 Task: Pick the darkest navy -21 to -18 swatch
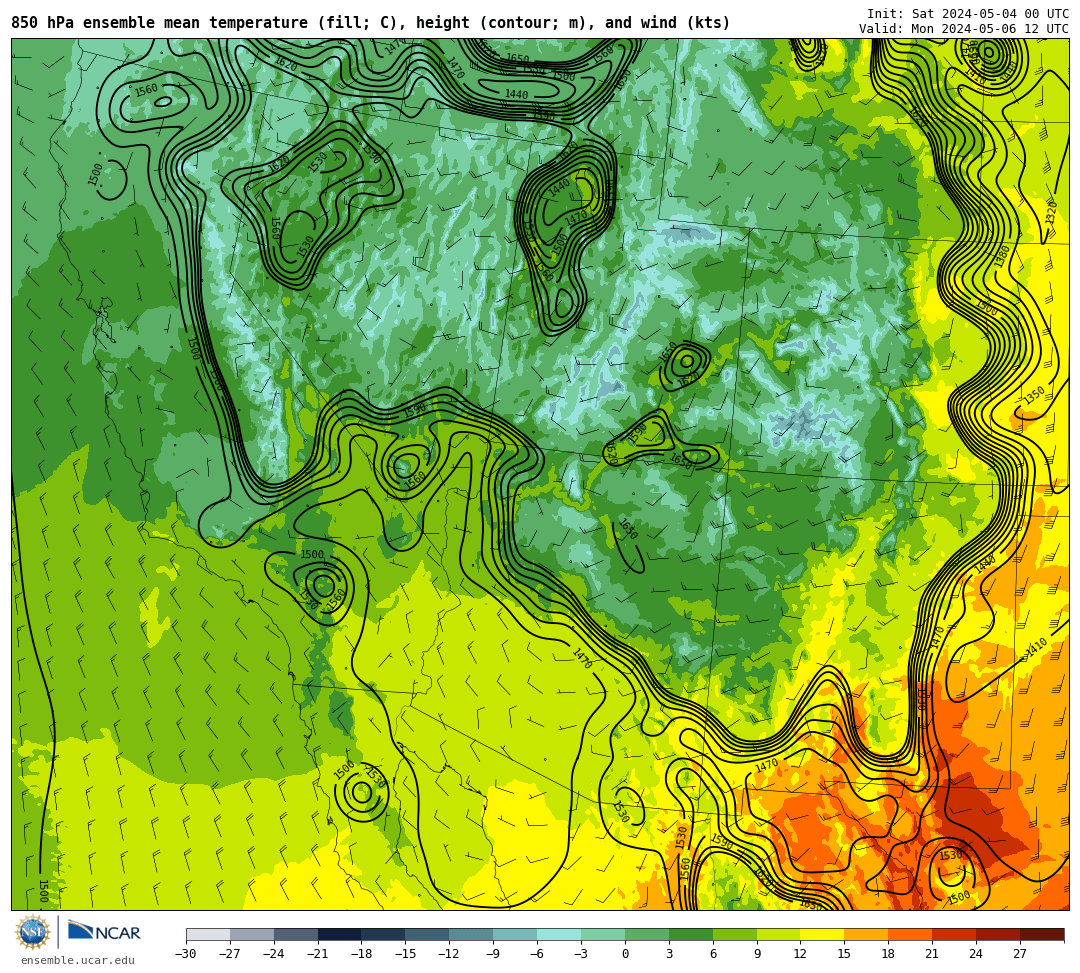pyautogui.click(x=340, y=934)
